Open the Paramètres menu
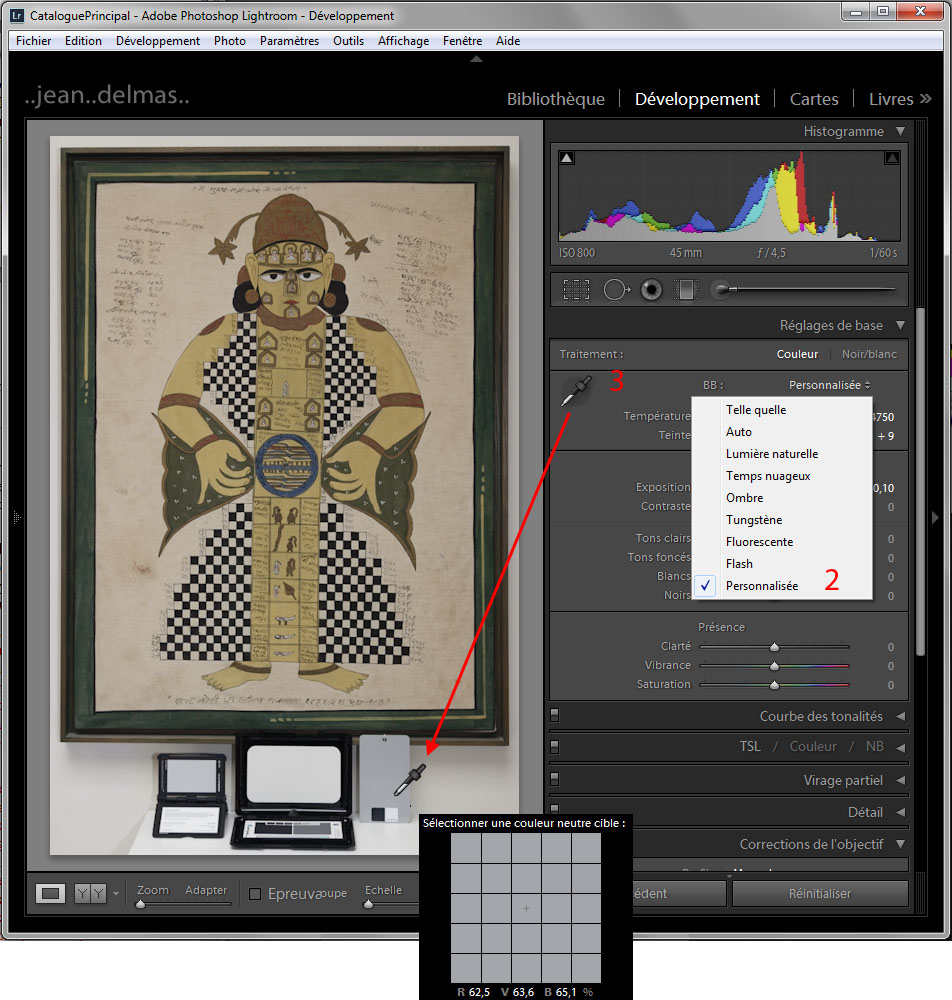The height and width of the screenshot is (1000, 952). 289,41
